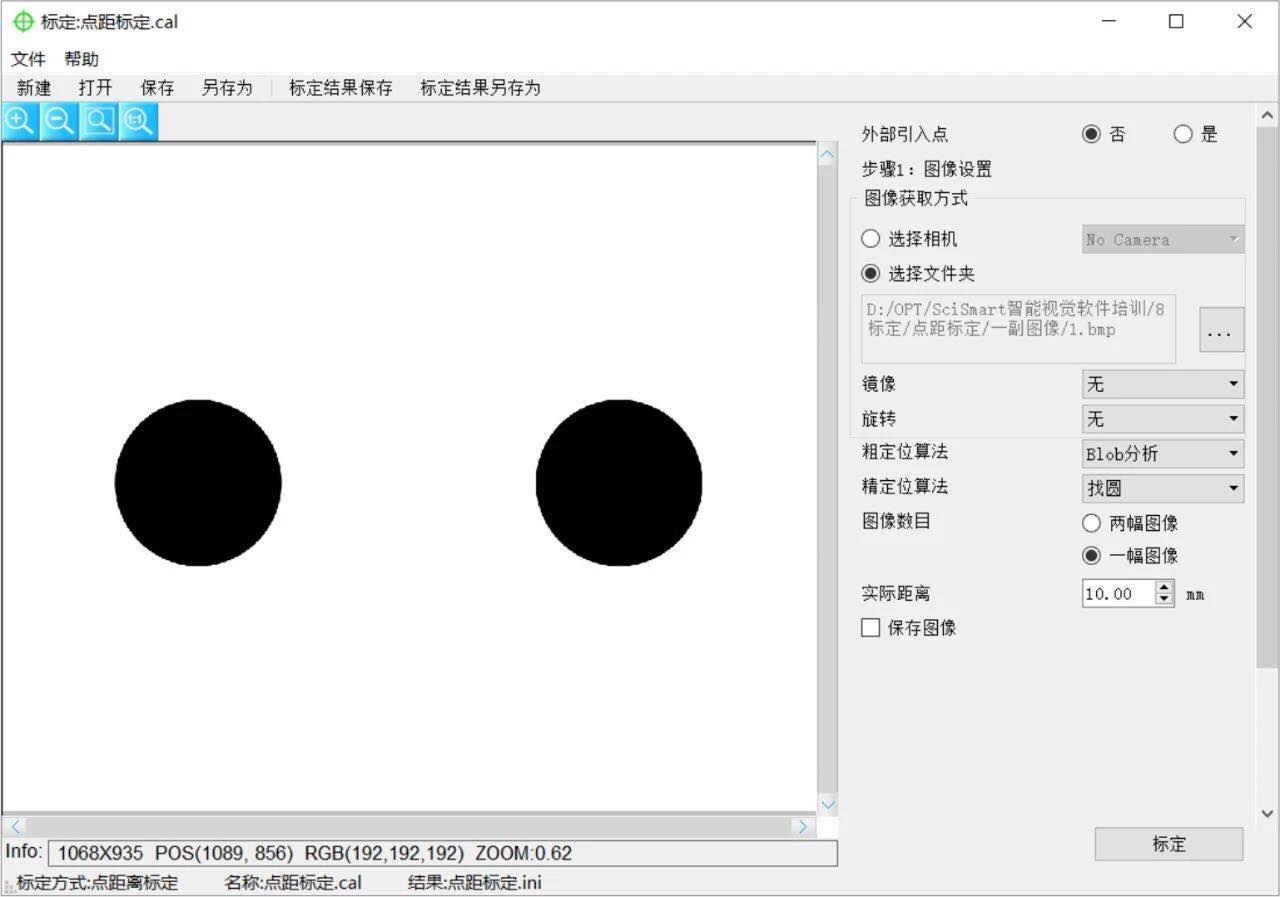Select 是 for 外部引入点
Image resolution: width=1280 pixels, height=897 pixels.
1183,134
